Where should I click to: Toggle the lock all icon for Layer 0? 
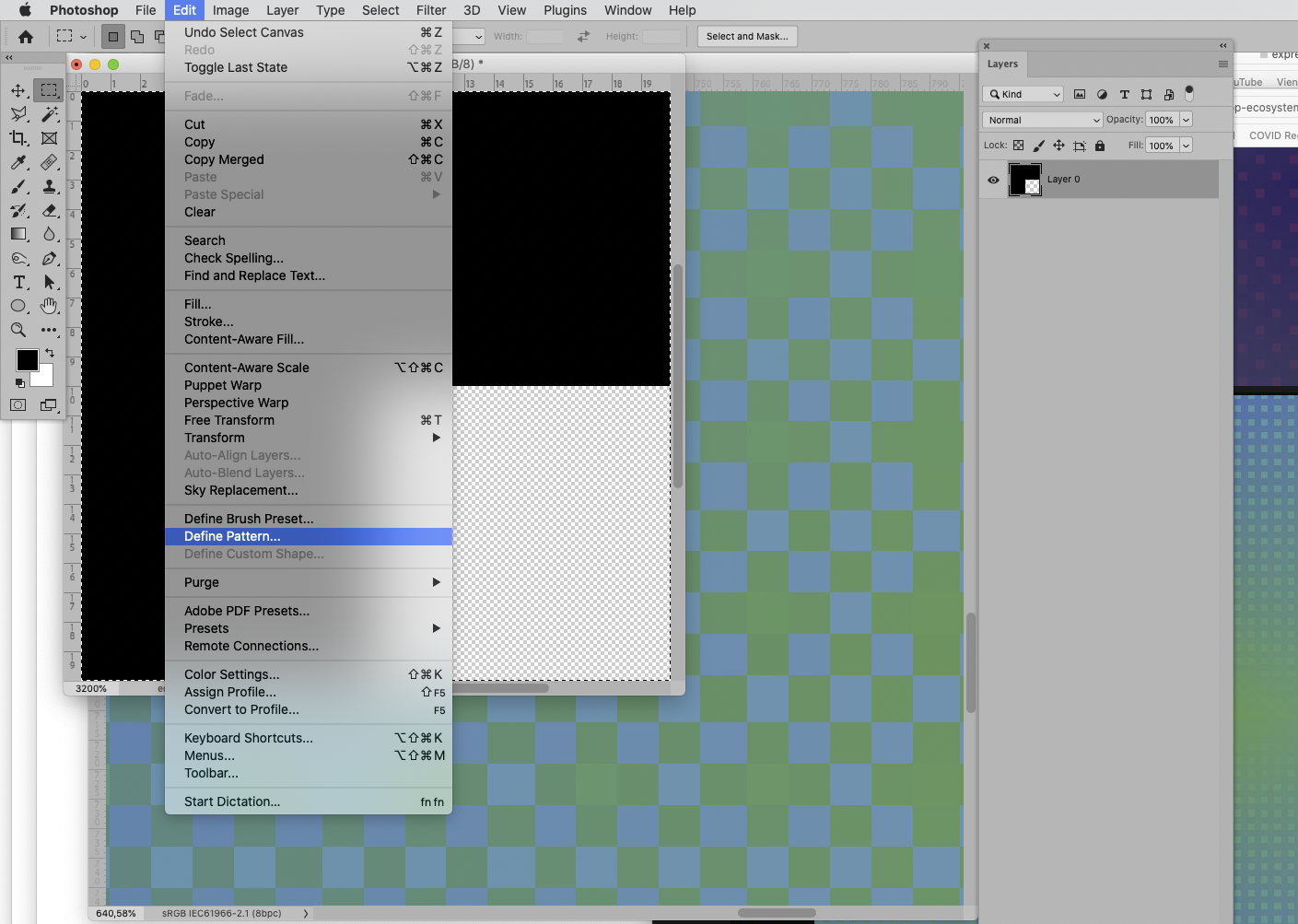coord(1099,145)
